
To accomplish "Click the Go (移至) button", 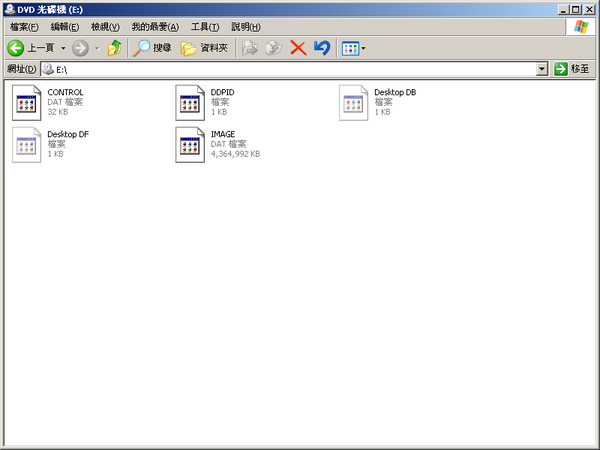I will point(572,69).
